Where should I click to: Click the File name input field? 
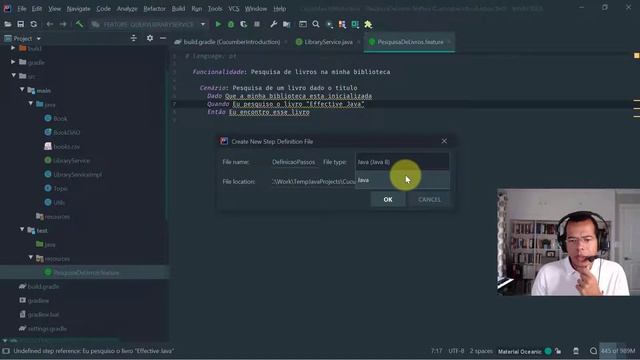coord(294,162)
